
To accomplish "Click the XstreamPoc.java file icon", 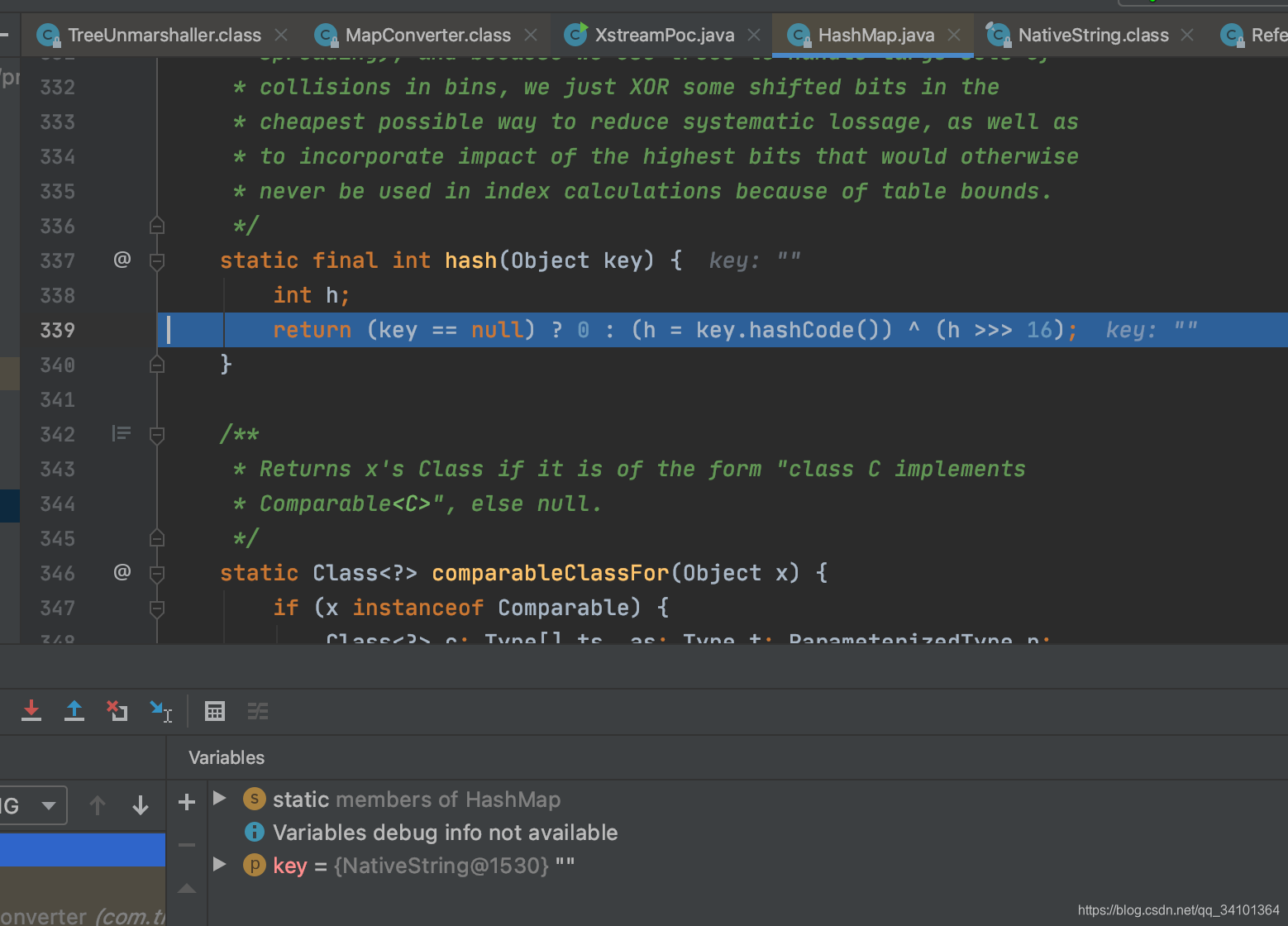I will click(x=575, y=35).
